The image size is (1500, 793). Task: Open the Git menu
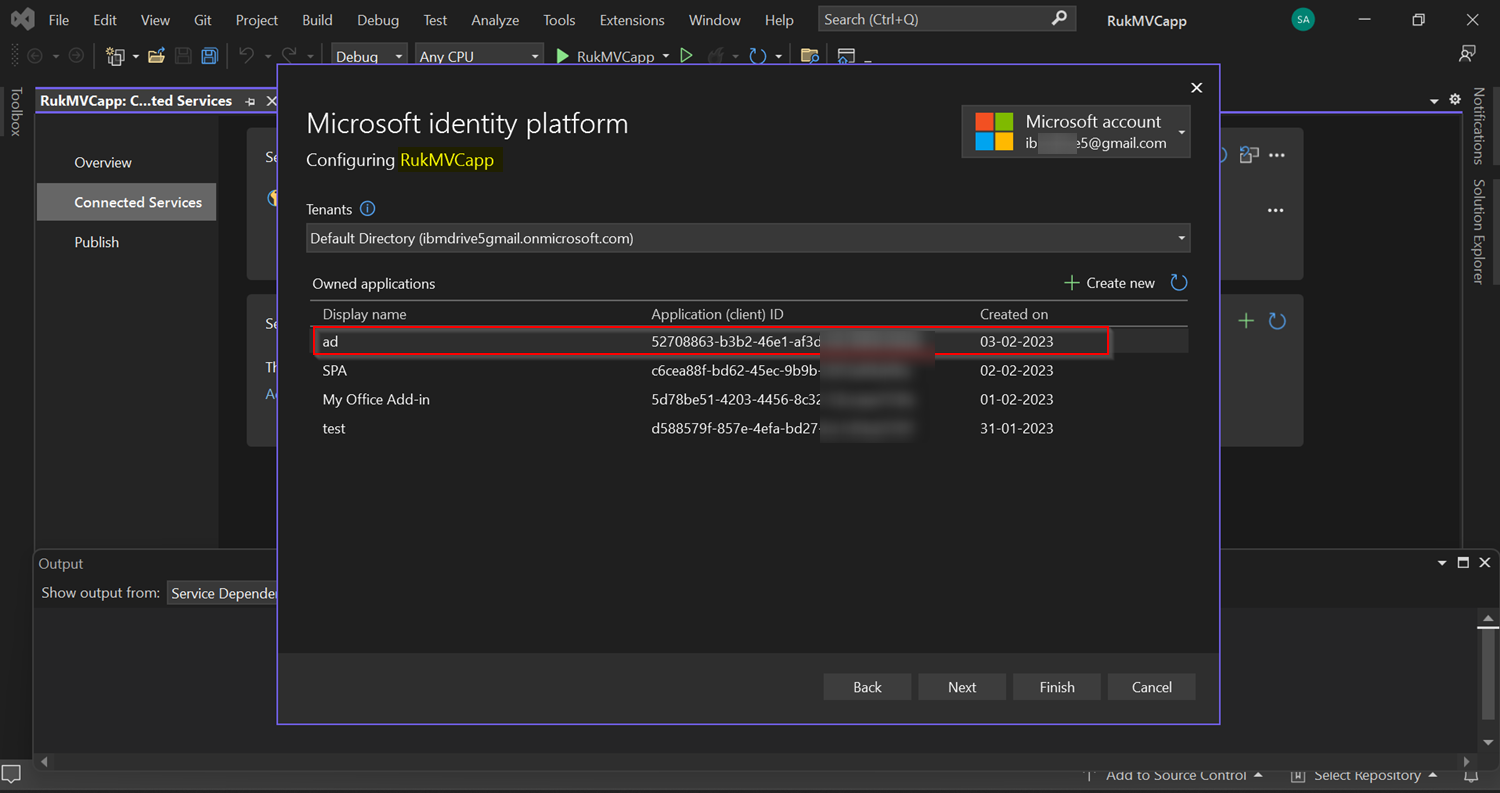pyautogui.click(x=203, y=19)
